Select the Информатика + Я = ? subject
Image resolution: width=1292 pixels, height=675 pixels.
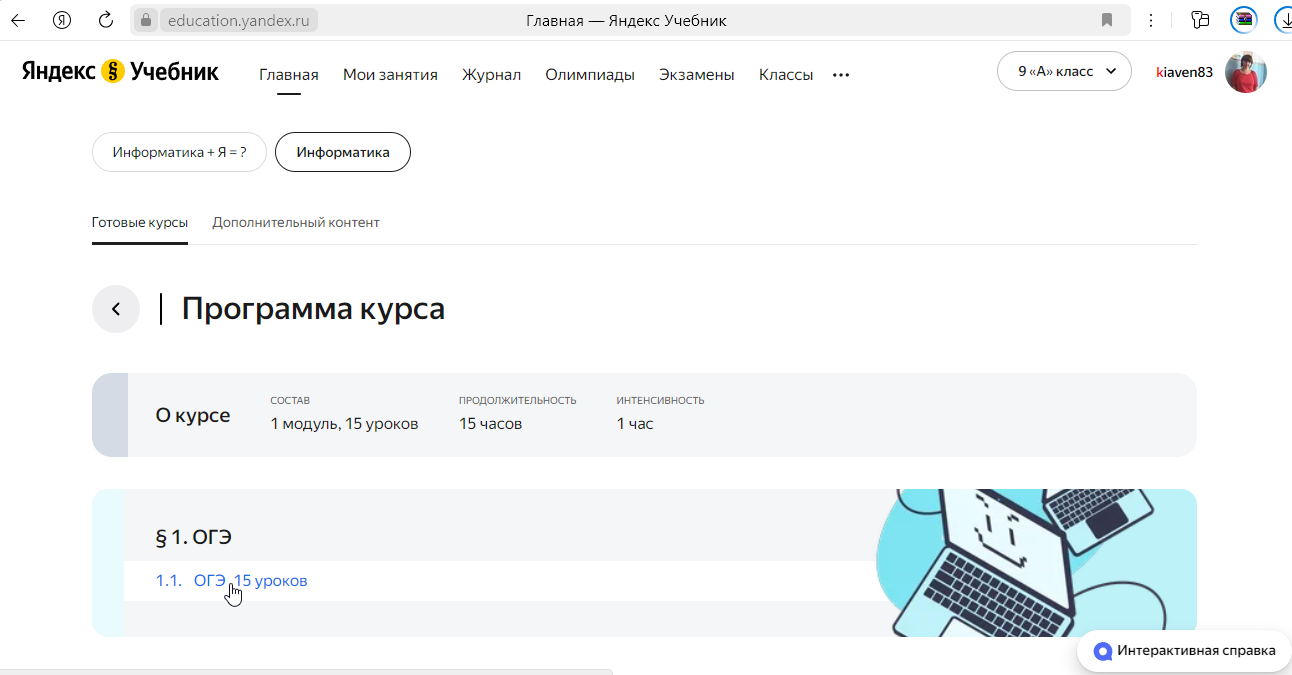[x=179, y=152]
